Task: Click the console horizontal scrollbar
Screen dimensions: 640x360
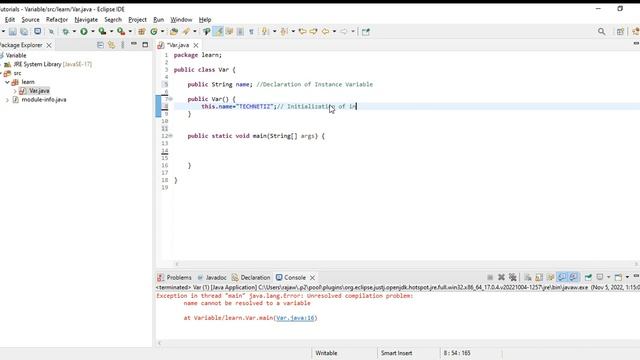Action: click(x=398, y=343)
